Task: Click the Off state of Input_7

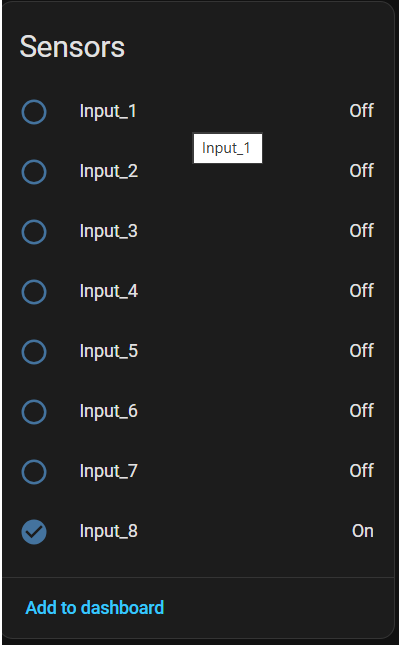Action: pos(361,471)
